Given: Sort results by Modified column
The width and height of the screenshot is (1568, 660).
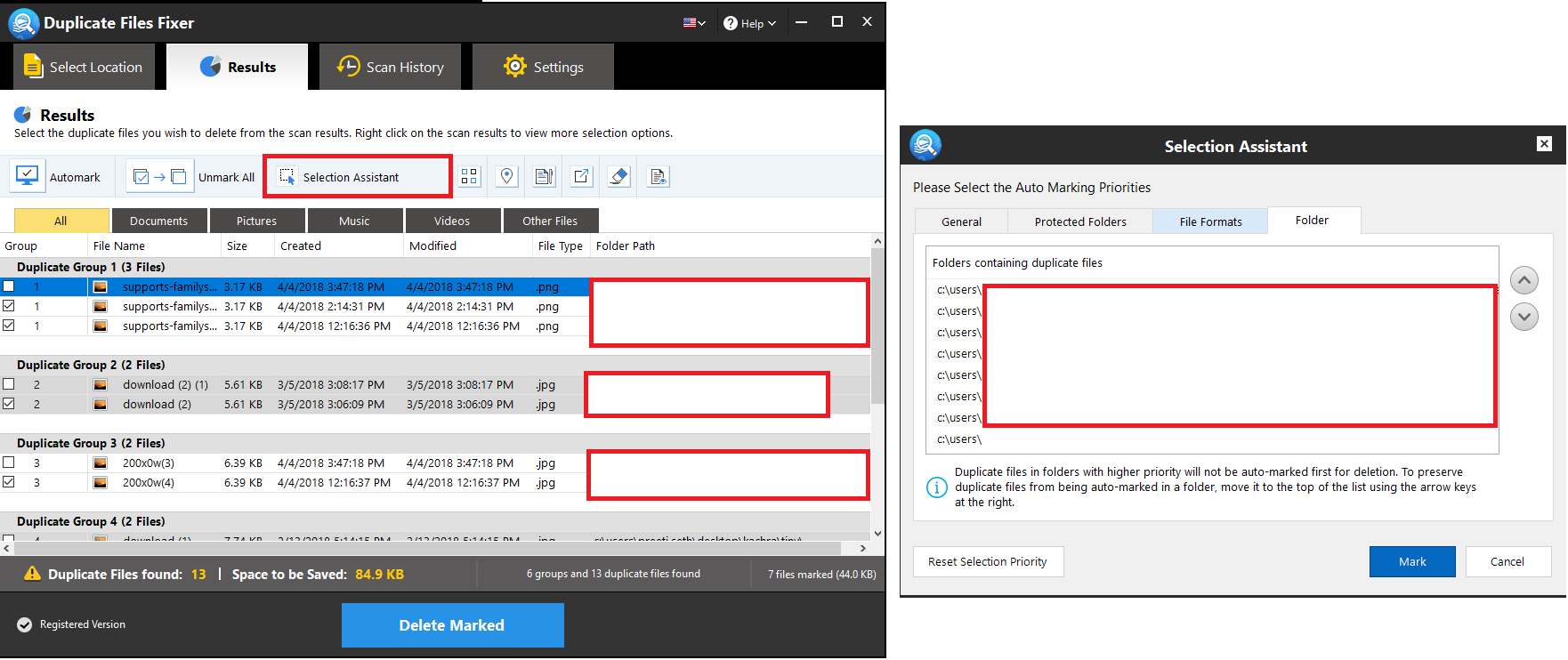Looking at the screenshot, I should point(467,245).
